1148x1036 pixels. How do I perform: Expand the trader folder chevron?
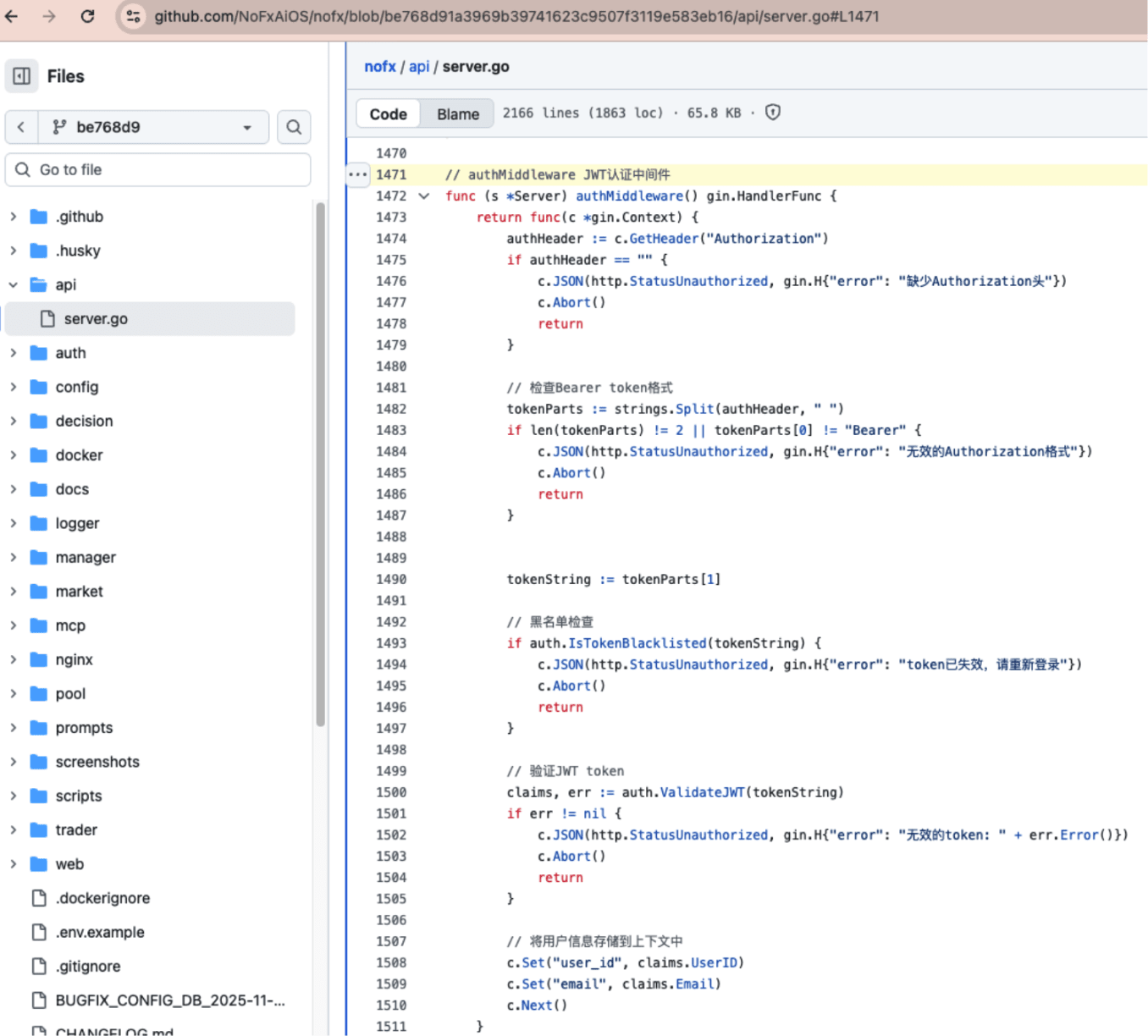click(14, 830)
